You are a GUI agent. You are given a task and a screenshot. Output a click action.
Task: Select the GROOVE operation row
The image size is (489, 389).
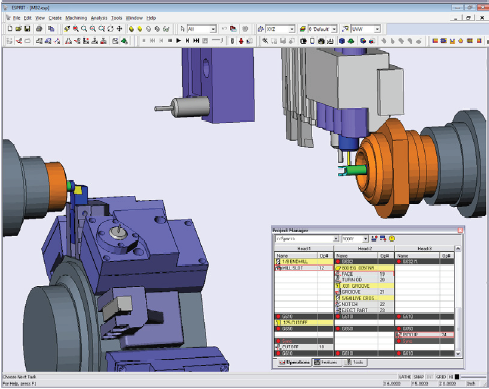point(364,292)
